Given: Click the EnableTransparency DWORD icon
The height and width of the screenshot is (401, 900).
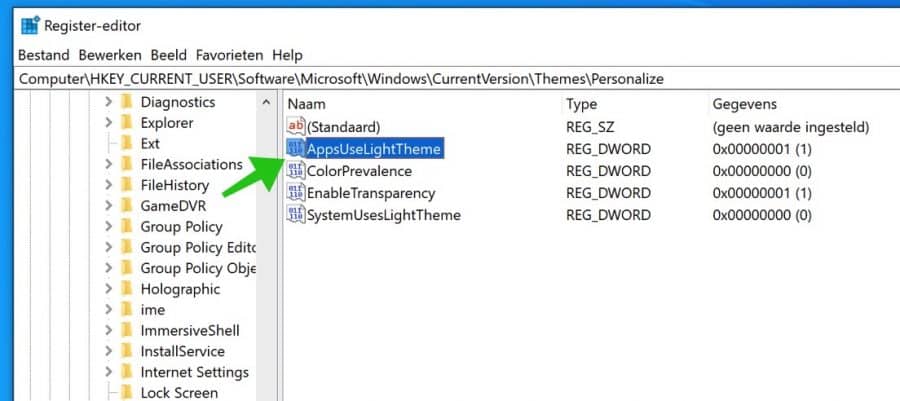Looking at the screenshot, I should click(296, 193).
